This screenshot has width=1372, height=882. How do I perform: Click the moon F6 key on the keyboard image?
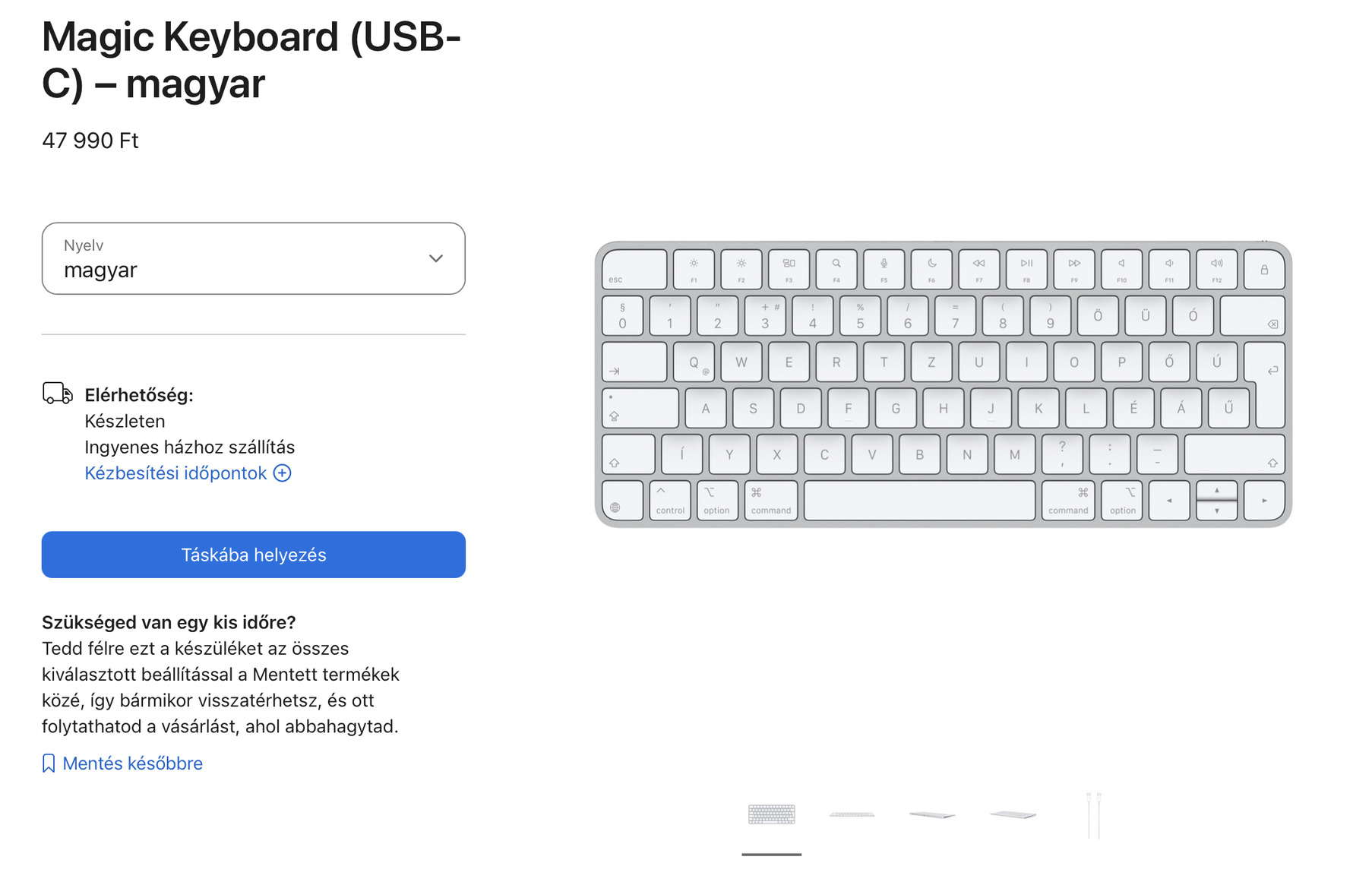pos(931,269)
